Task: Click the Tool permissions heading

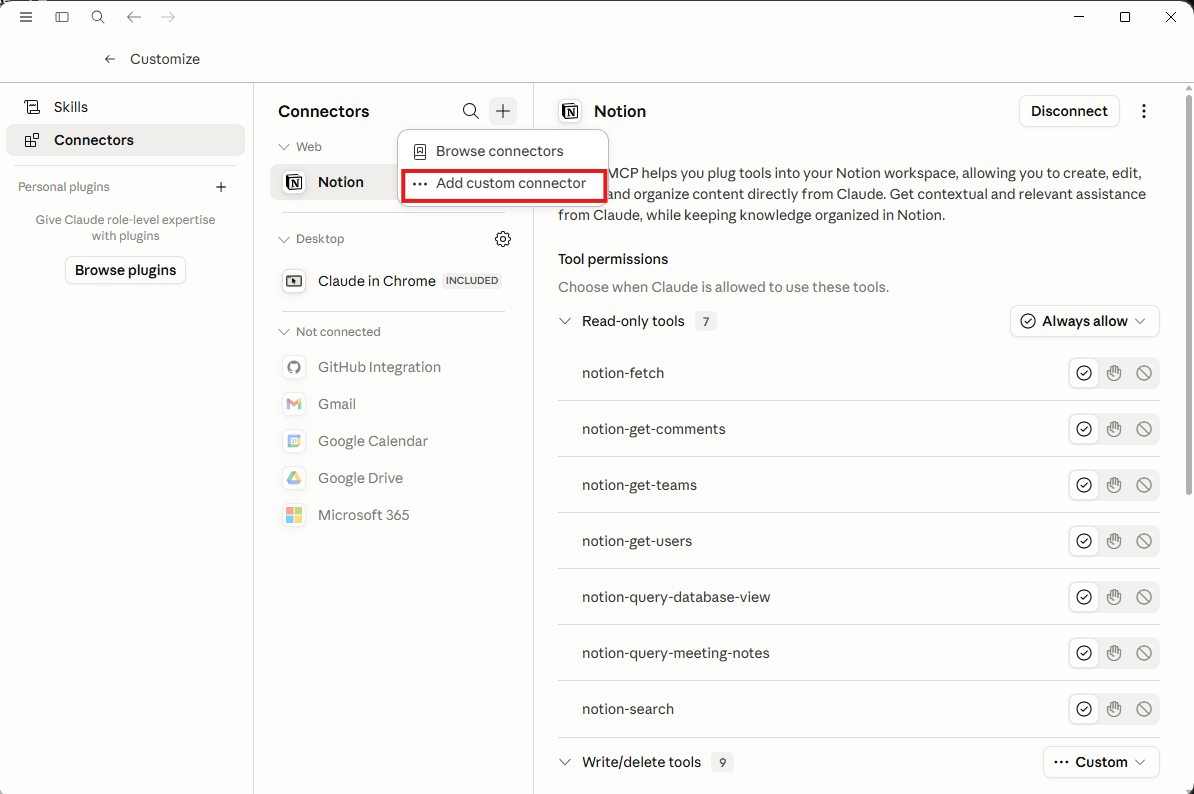Action: coord(613,259)
